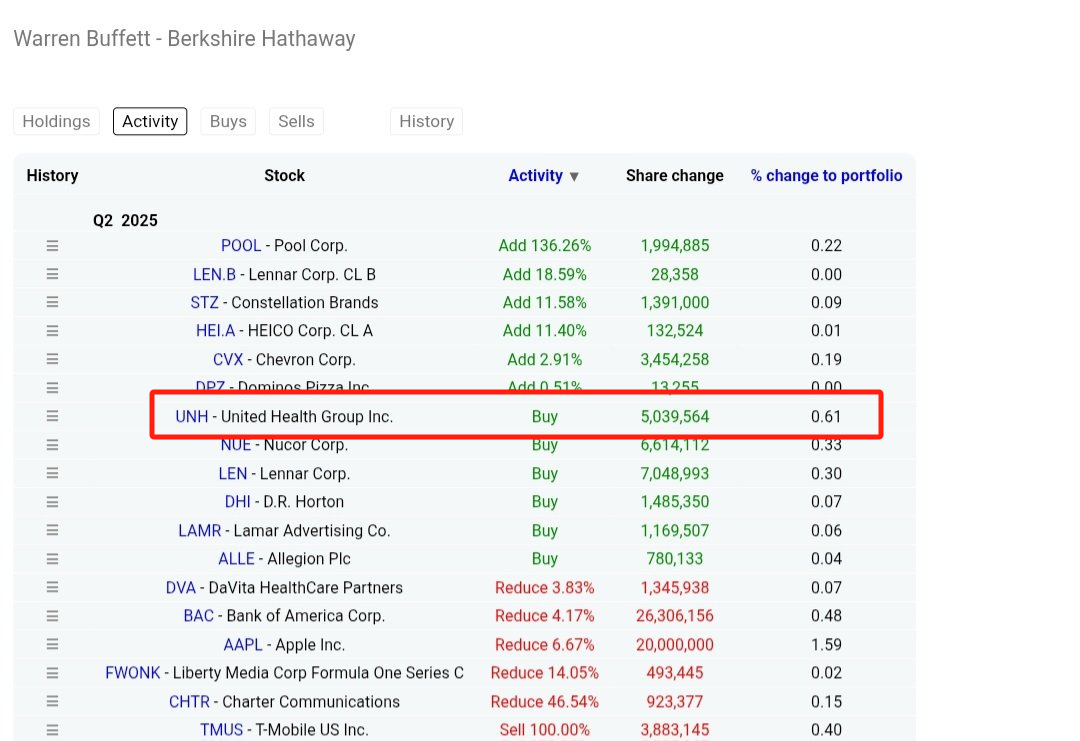
Task: Visit the UNH ticker link
Action: 191,417
